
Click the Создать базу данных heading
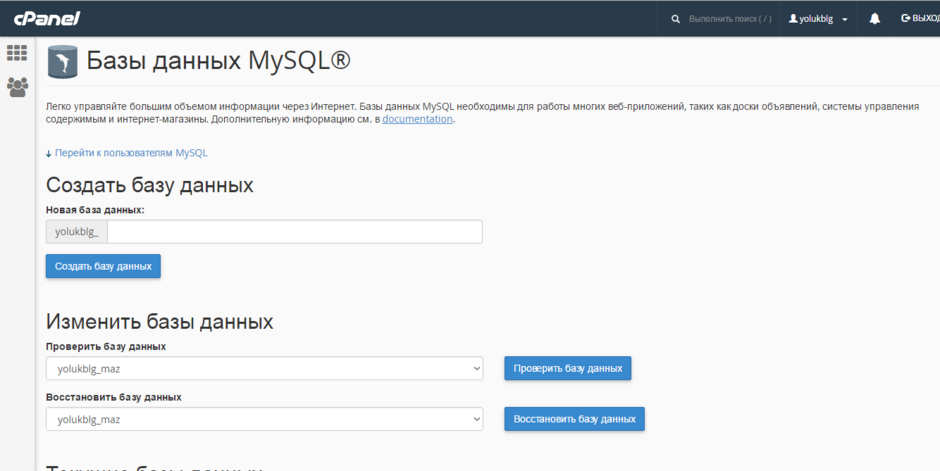[x=150, y=185]
